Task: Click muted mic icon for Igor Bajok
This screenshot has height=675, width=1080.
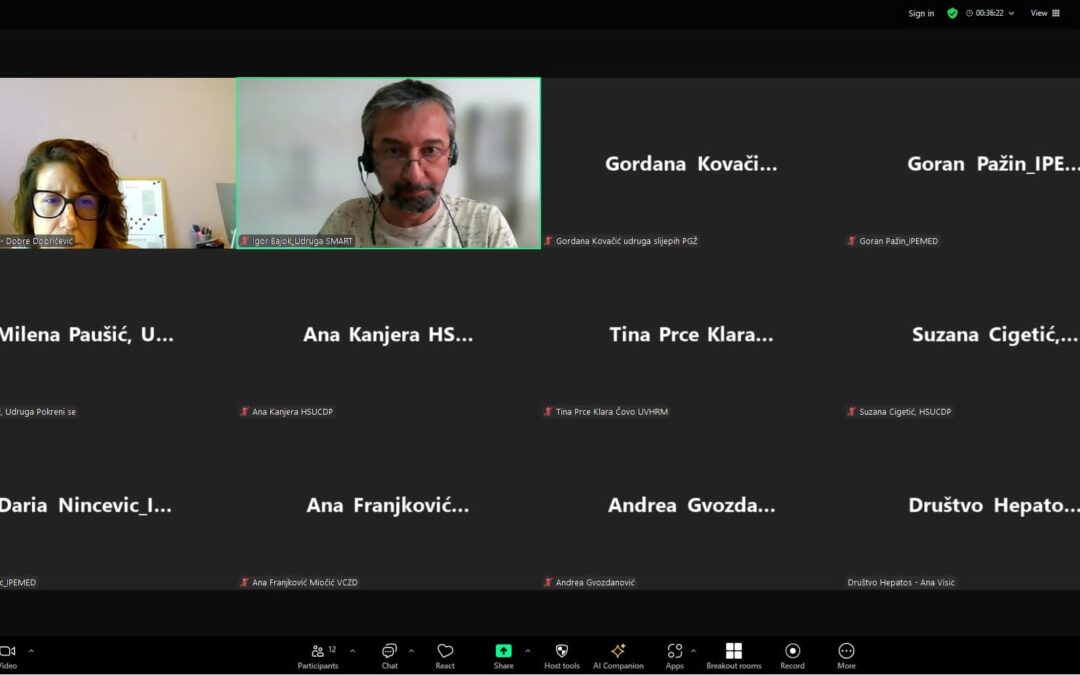Action: coord(245,241)
